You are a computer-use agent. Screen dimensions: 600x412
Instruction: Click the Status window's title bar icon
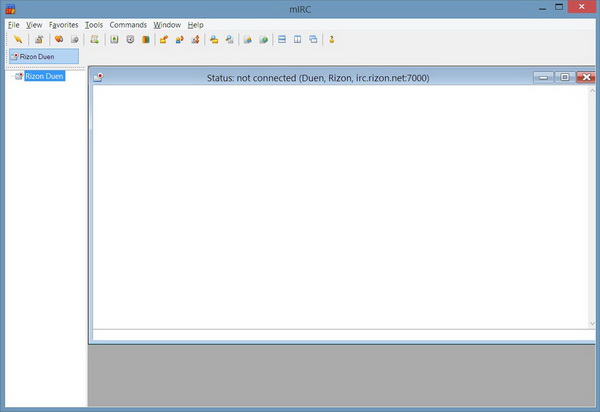[x=99, y=77]
